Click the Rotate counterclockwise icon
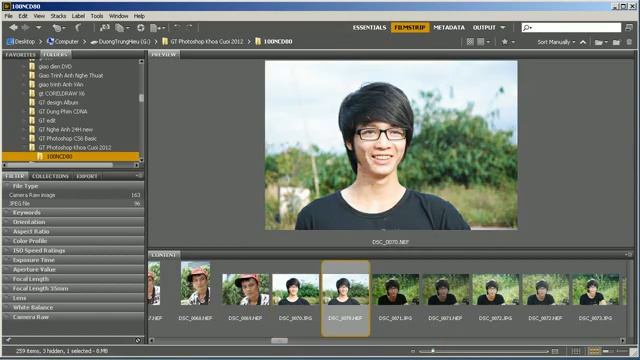Image resolution: width=640 pixels, height=360 pixels. (x=177, y=27)
